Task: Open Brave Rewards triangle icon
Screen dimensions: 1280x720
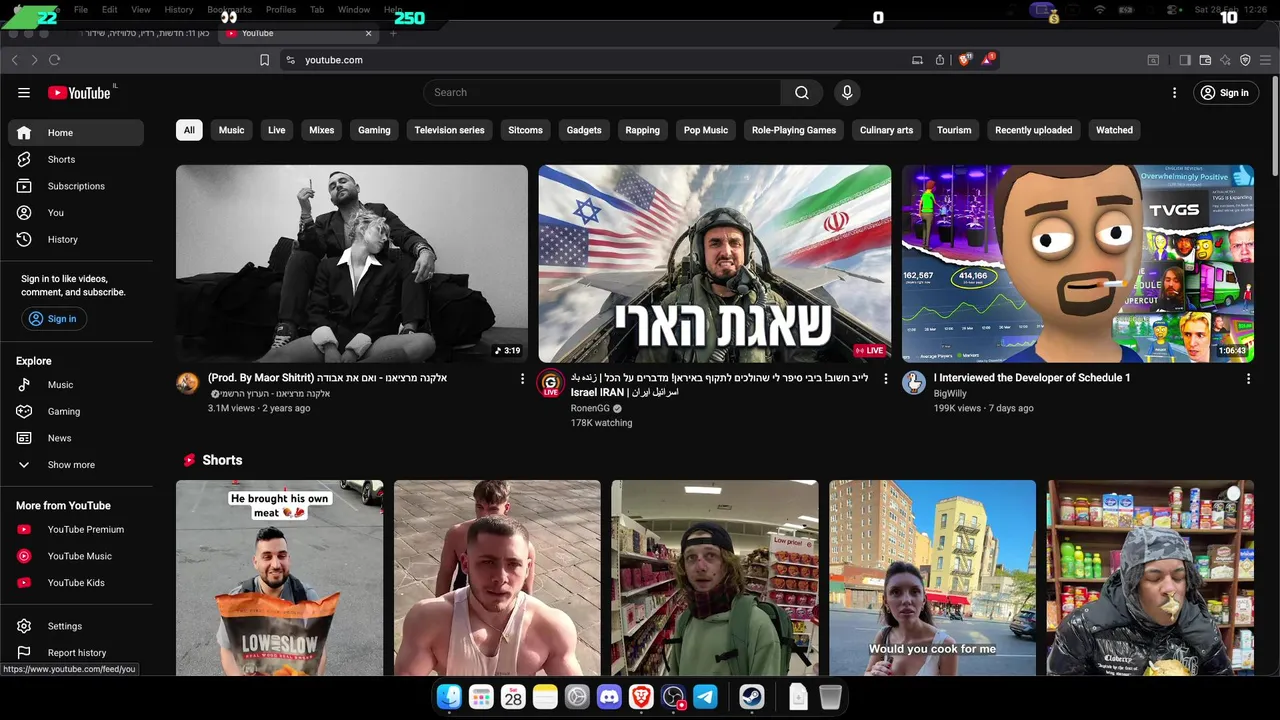Action: click(988, 60)
